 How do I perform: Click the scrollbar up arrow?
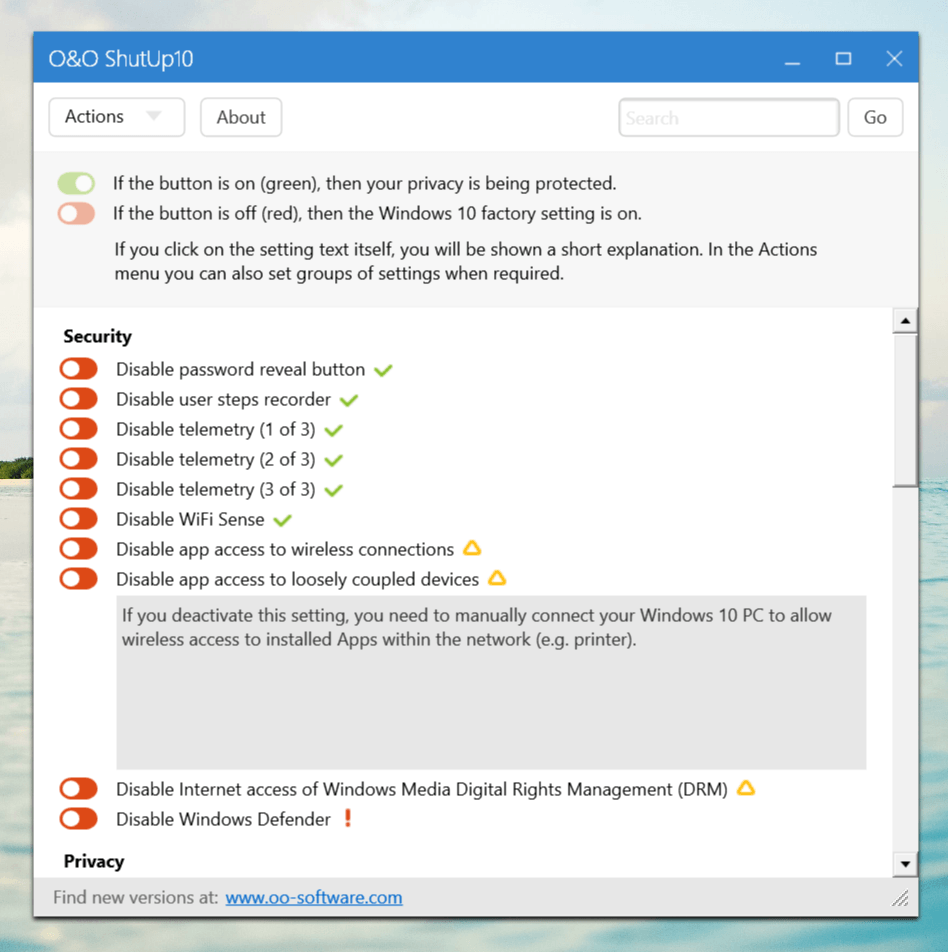[x=905, y=321]
